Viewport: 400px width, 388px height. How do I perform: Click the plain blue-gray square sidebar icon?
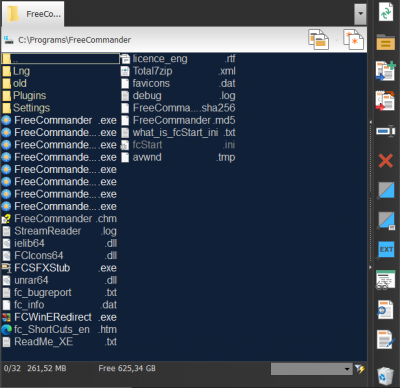click(386, 190)
